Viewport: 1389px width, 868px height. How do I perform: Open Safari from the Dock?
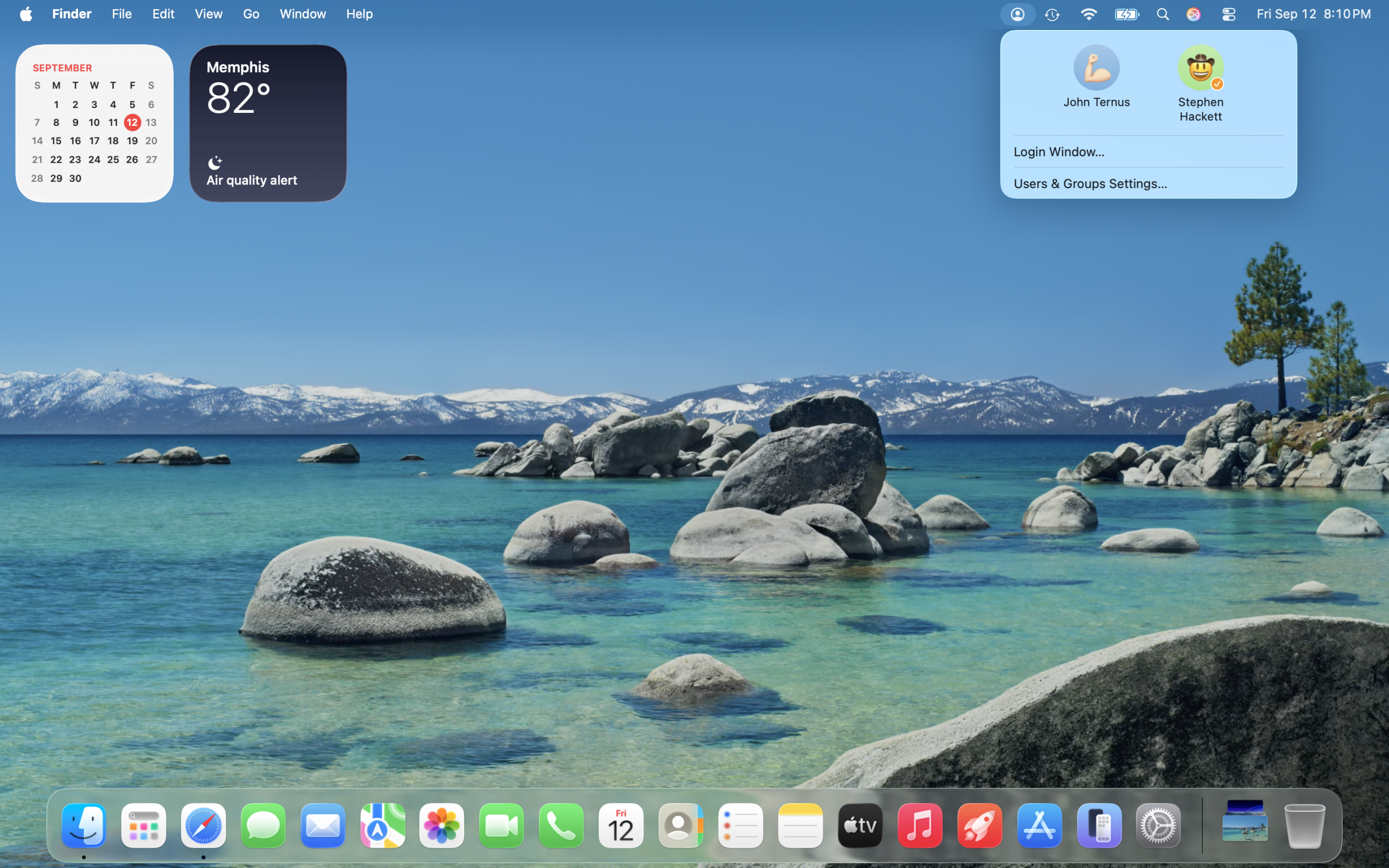coord(203,826)
